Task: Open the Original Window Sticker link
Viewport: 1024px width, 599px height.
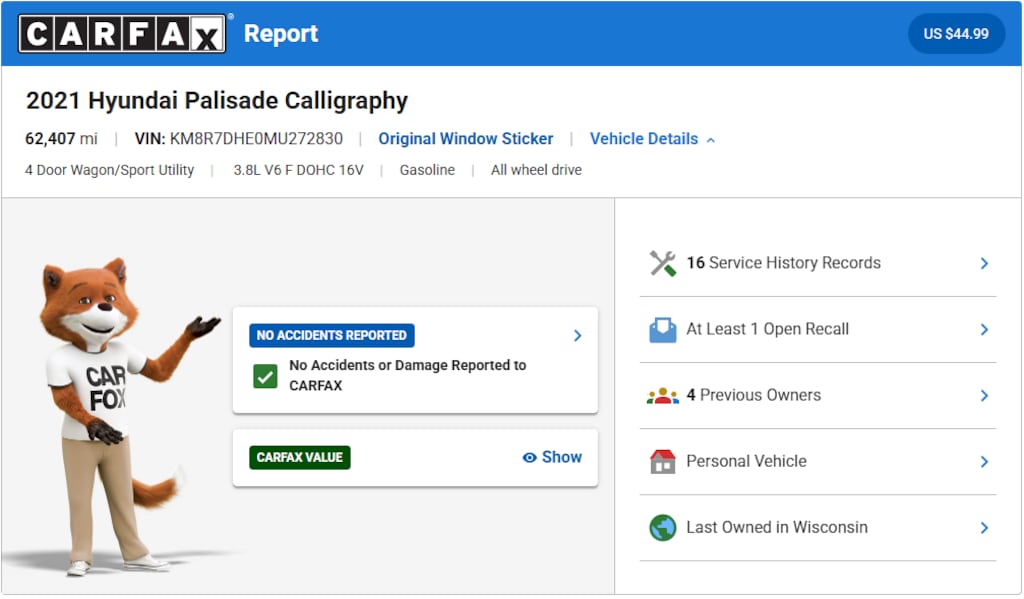Action: [465, 139]
